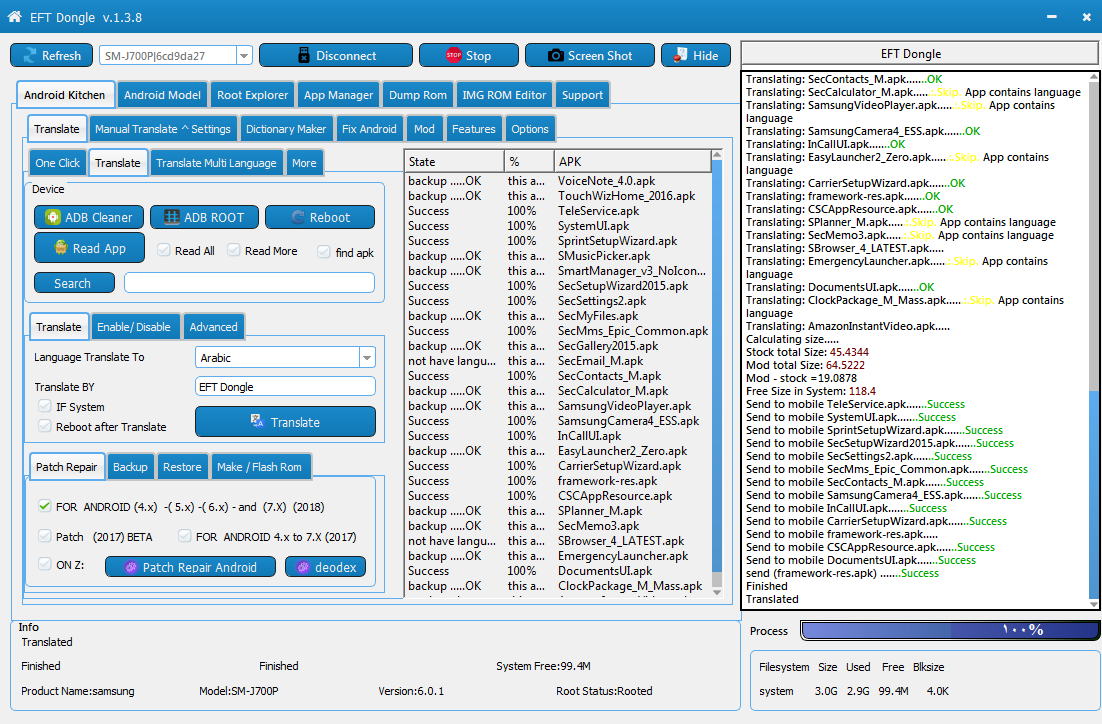This screenshot has height=724, width=1102.
Task: Check FOR ANDROID 4.x to 7.X (2017)
Action: (185, 536)
